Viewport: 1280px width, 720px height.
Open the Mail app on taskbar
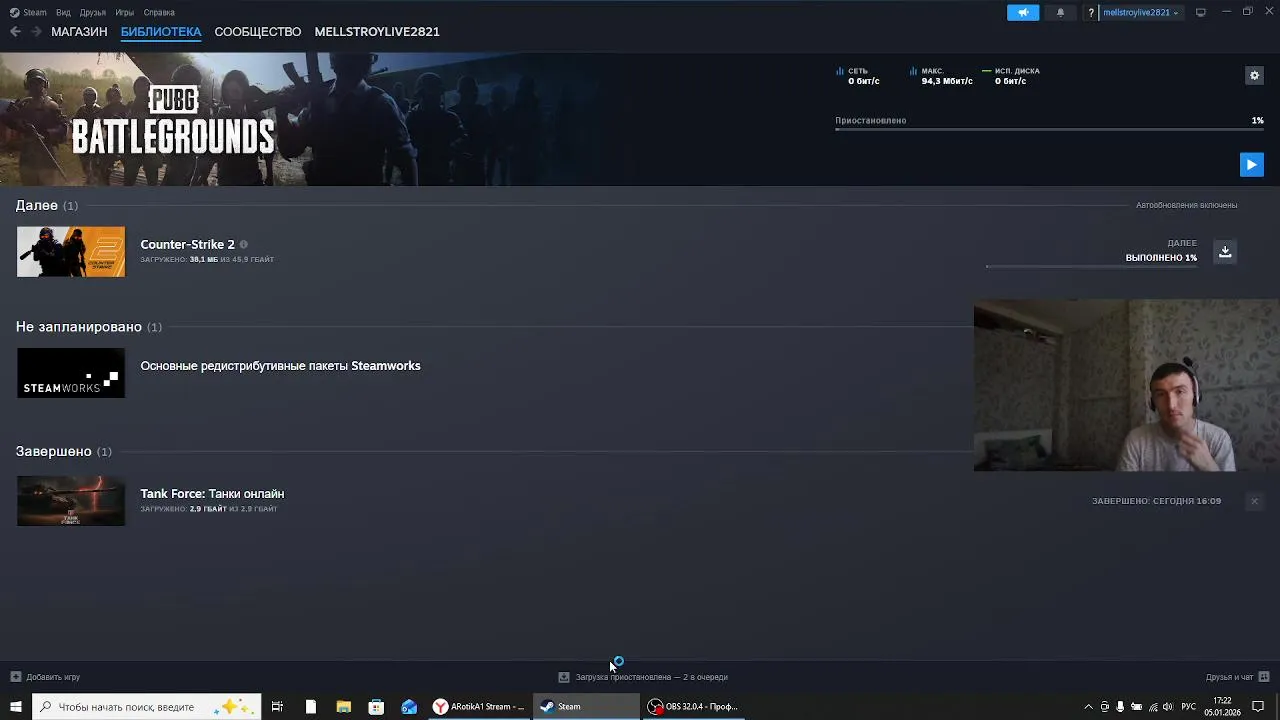tap(409, 707)
